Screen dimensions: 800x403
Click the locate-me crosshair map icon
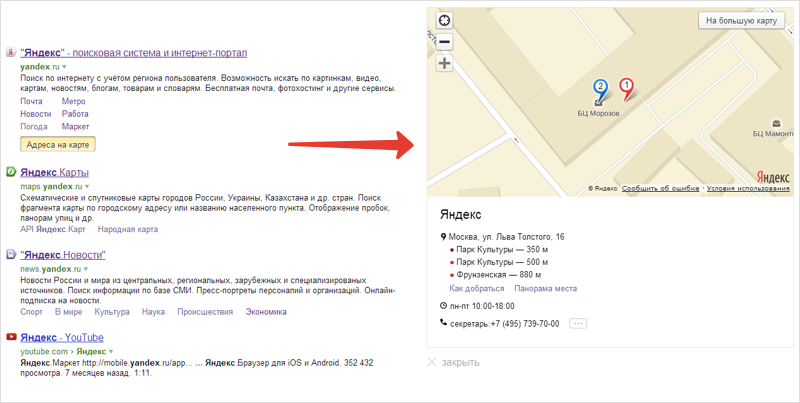(x=444, y=20)
